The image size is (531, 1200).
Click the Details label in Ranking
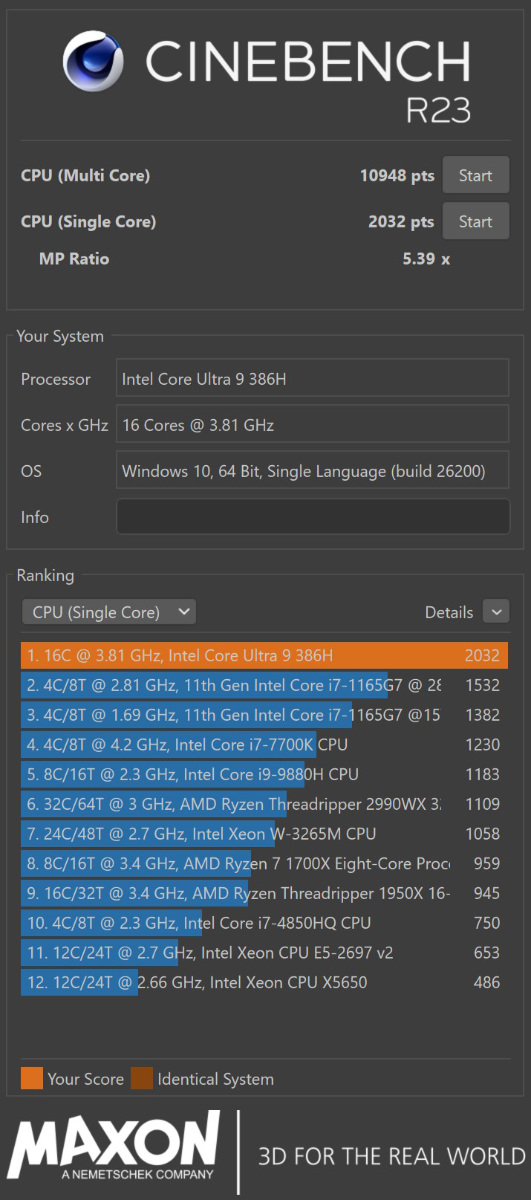pos(449,612)
